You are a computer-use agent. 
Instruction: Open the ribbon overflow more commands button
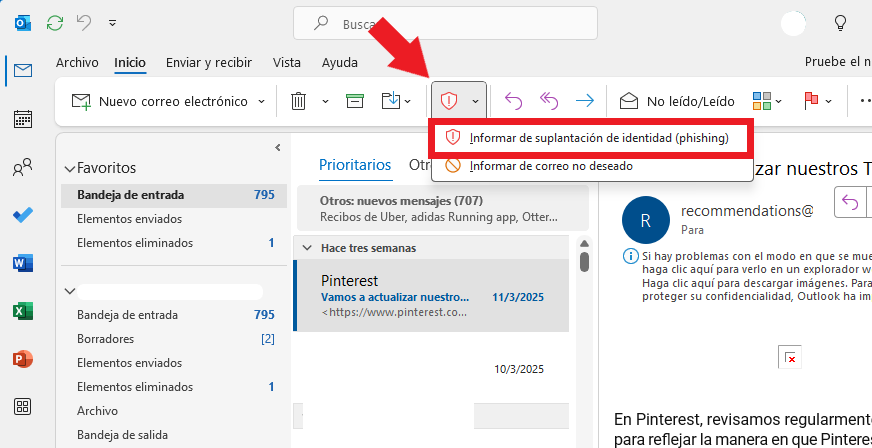[865, 101]
